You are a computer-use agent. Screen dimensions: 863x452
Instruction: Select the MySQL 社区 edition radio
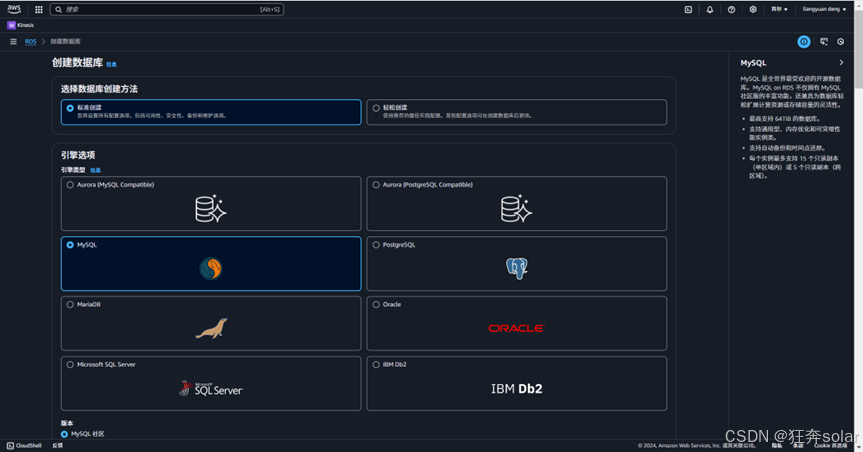point(64,434)
